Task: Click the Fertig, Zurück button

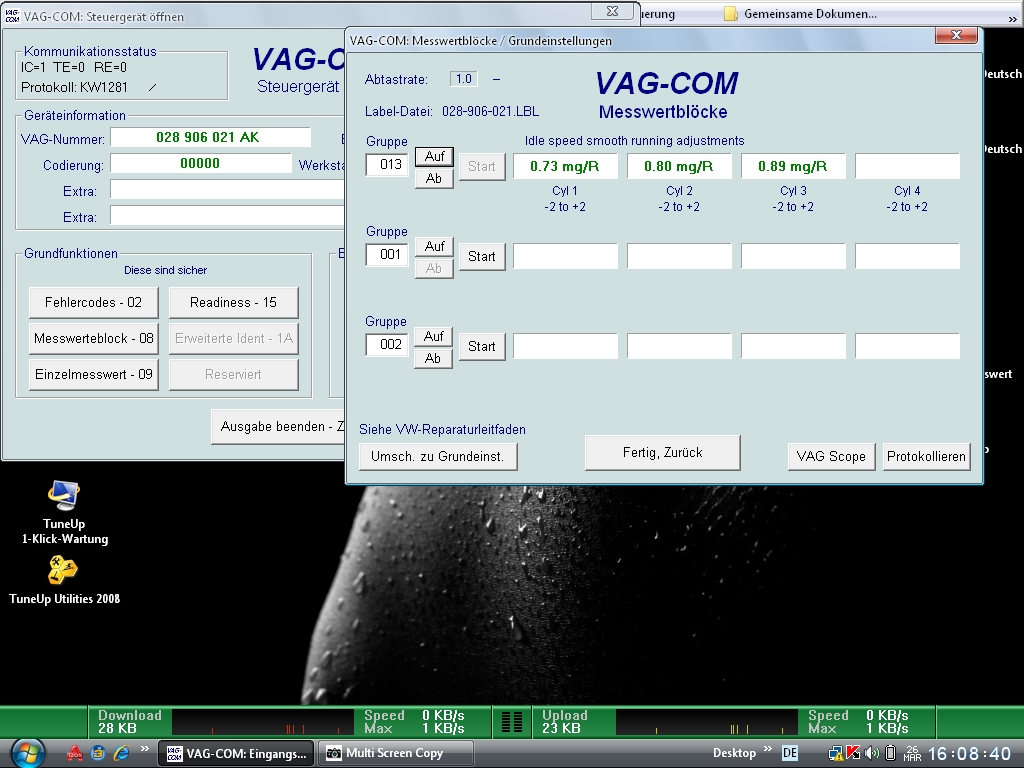Action: (663, 453)
